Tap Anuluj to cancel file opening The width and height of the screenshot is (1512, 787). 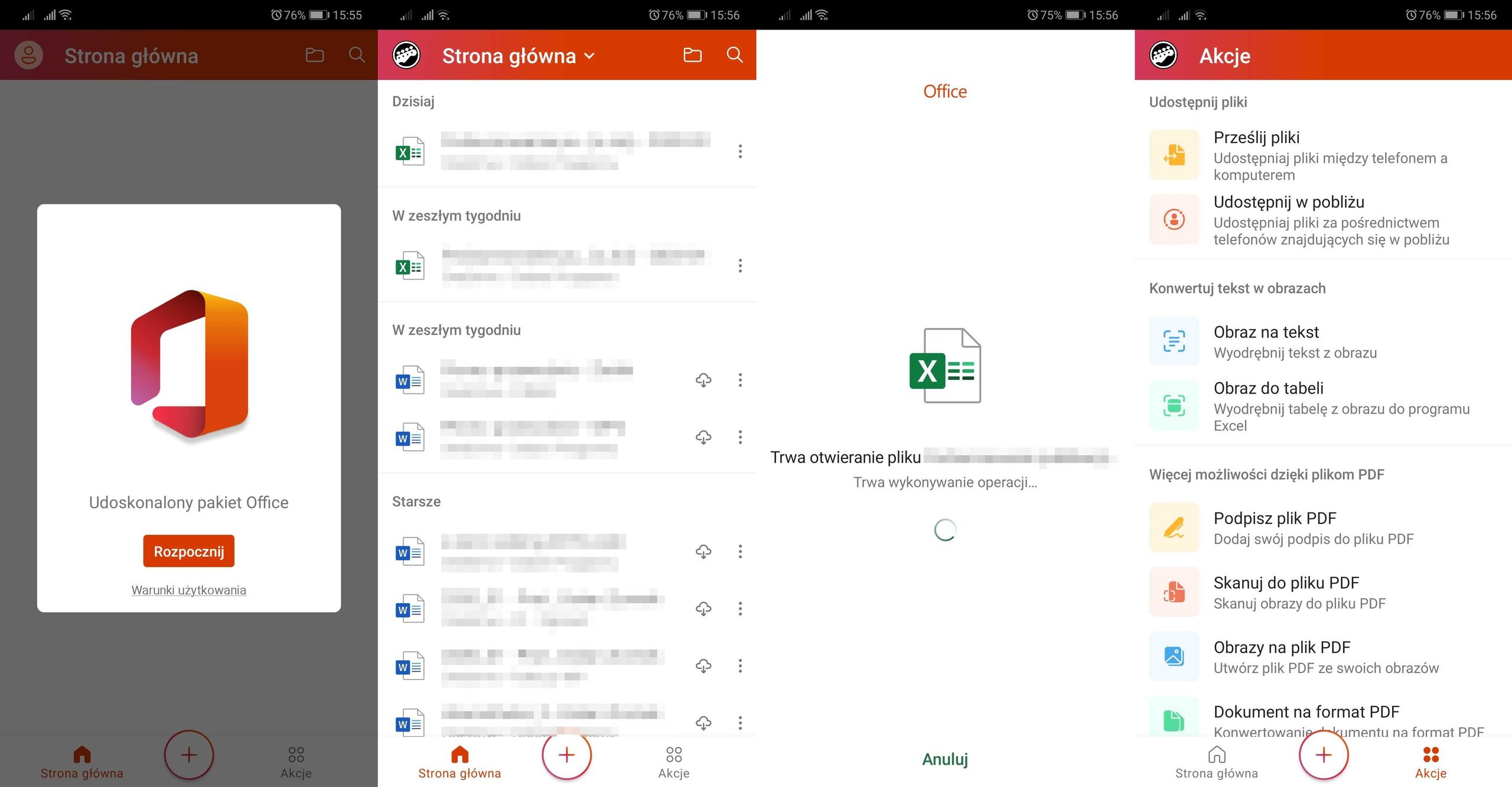tap(944, 760)
